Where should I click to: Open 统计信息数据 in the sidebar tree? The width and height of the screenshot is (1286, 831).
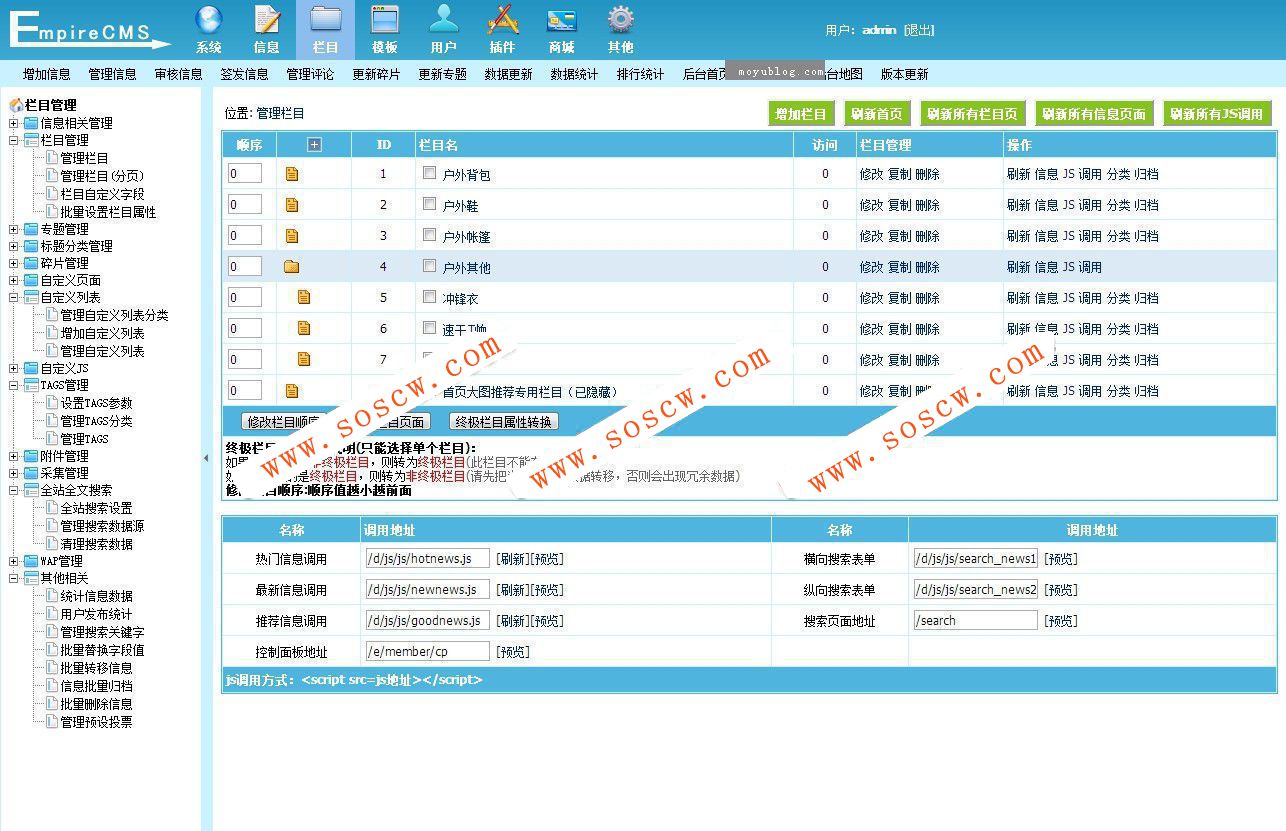point(96,596)
